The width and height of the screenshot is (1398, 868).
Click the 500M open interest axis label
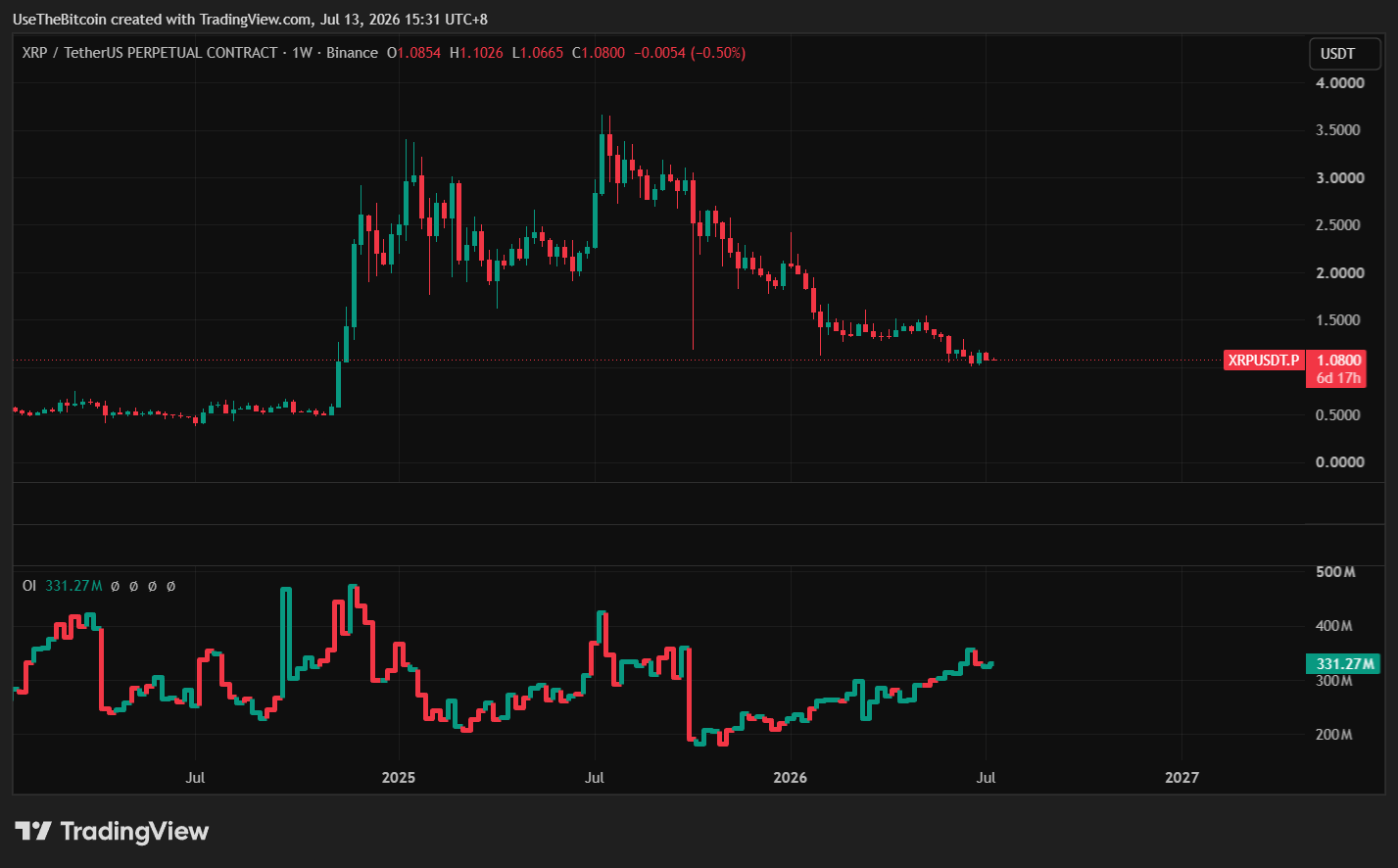[x=1335, y=572]
